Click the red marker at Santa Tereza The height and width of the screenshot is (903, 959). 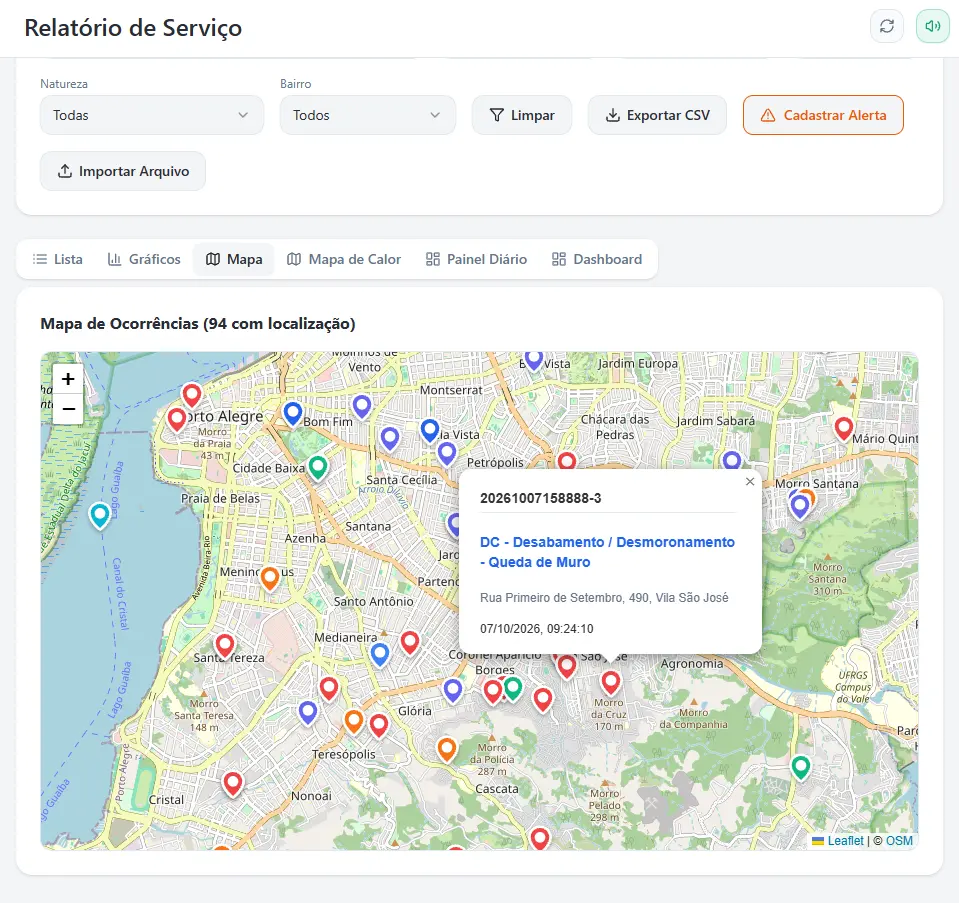(x=224, y=645)
